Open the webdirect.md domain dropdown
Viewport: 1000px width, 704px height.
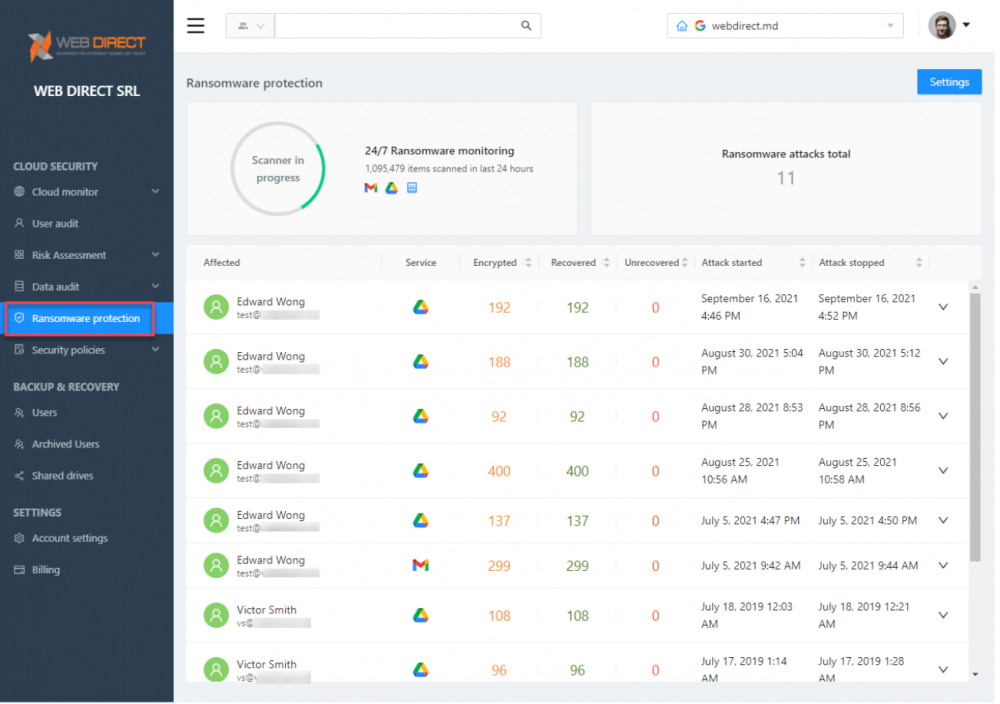coord(785,26)
